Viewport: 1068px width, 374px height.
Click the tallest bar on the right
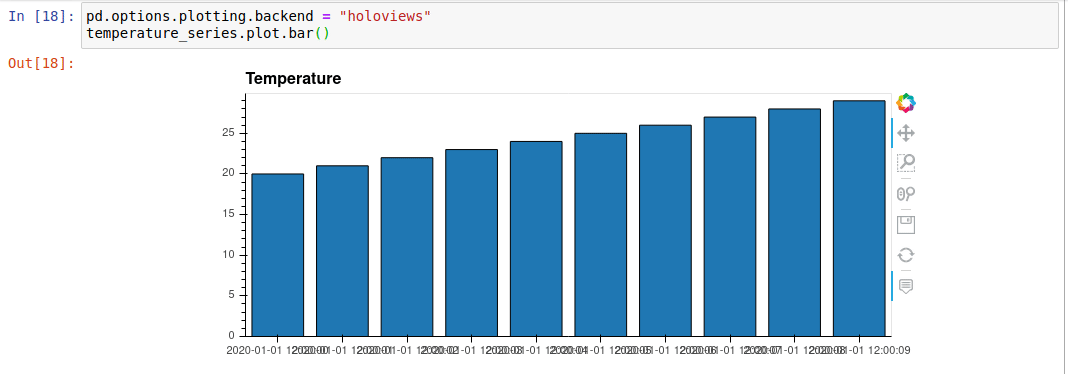859,218
